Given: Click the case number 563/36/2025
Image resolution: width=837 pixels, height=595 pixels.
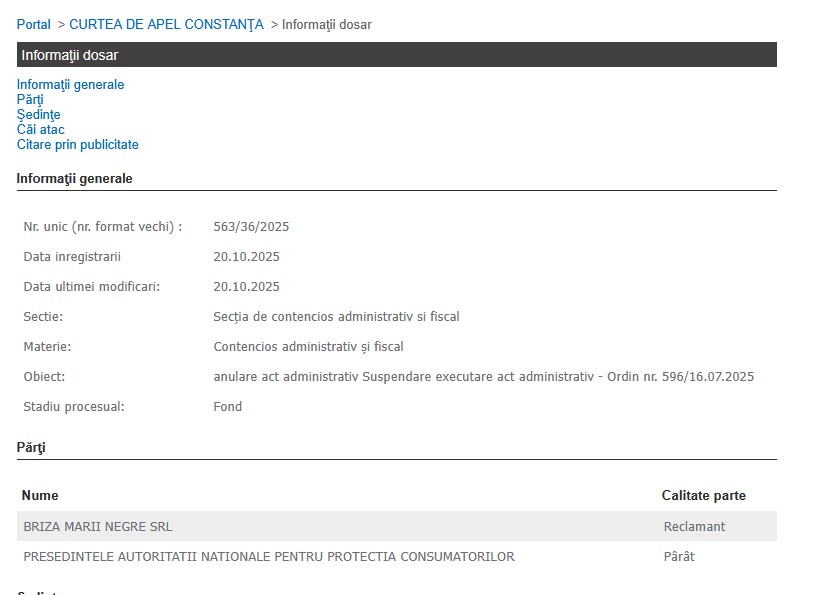Looking at the screenshot, I should (x=251, y=227).
